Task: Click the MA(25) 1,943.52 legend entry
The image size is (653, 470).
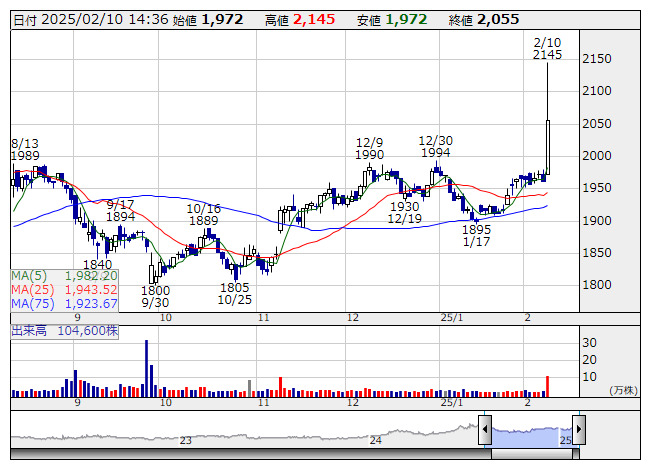Action: point(65,289)
